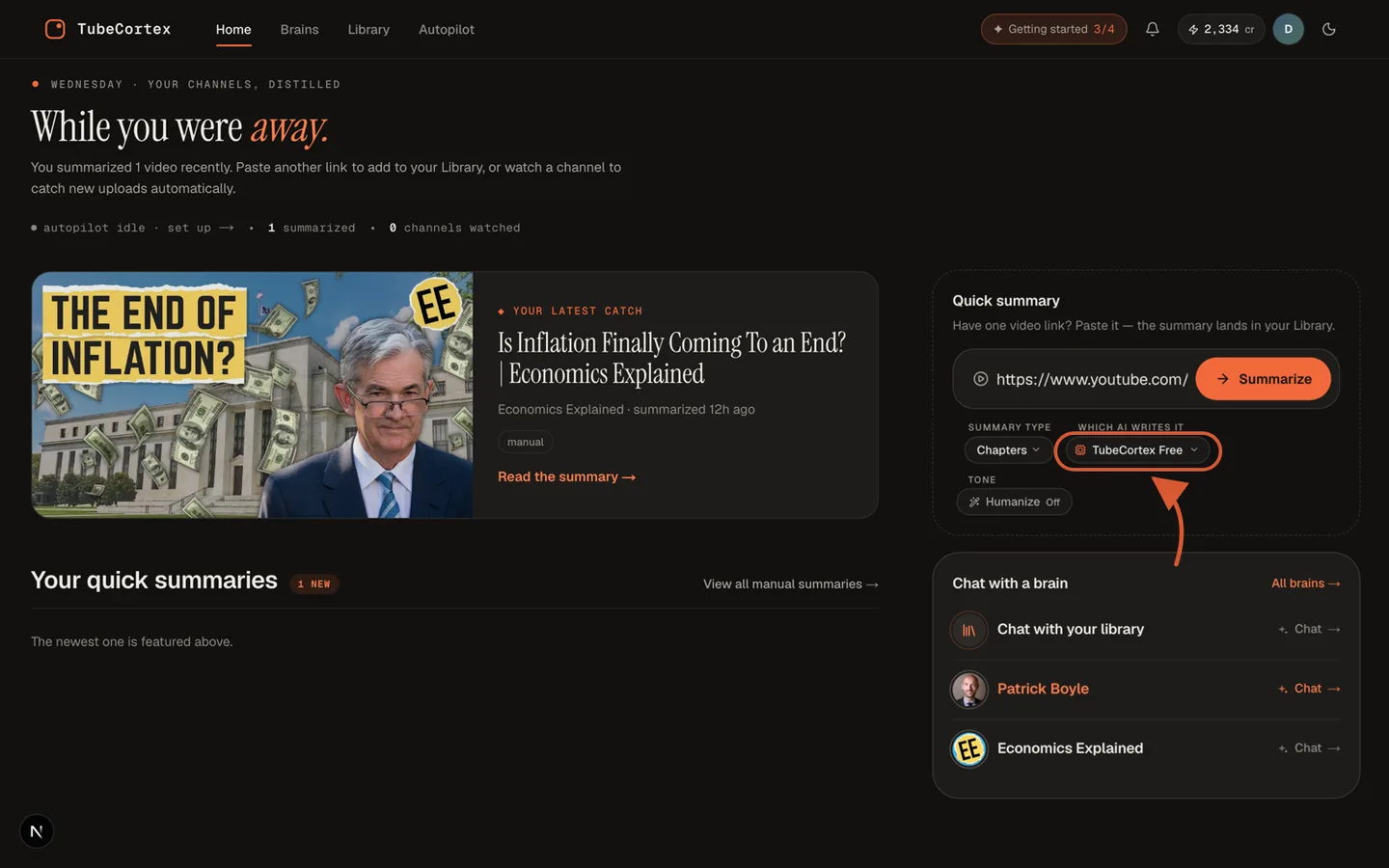Expand the Chapters summary type dropdown
The image size is (1389, 868).
point(1009,450)
